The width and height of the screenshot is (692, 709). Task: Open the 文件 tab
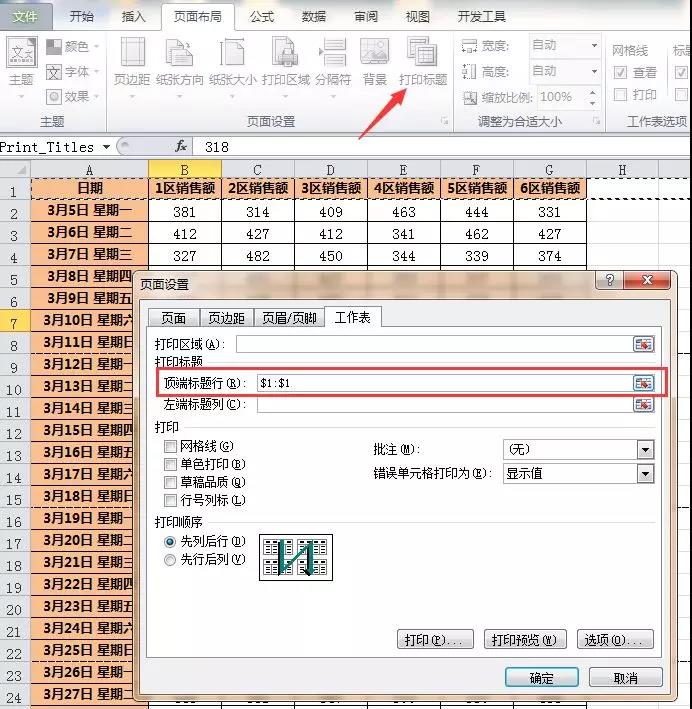pos(25,17)
